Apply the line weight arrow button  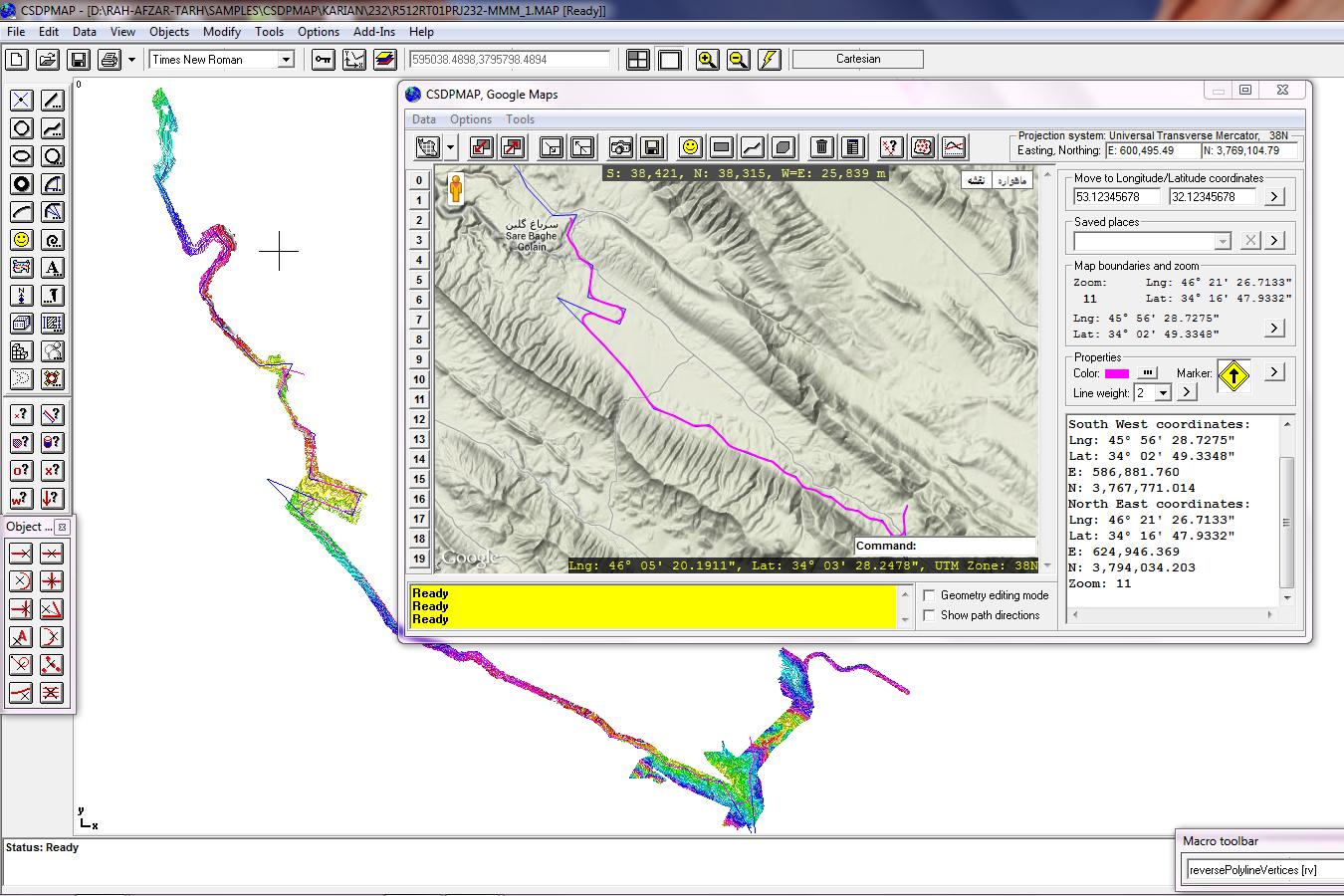1186,393
